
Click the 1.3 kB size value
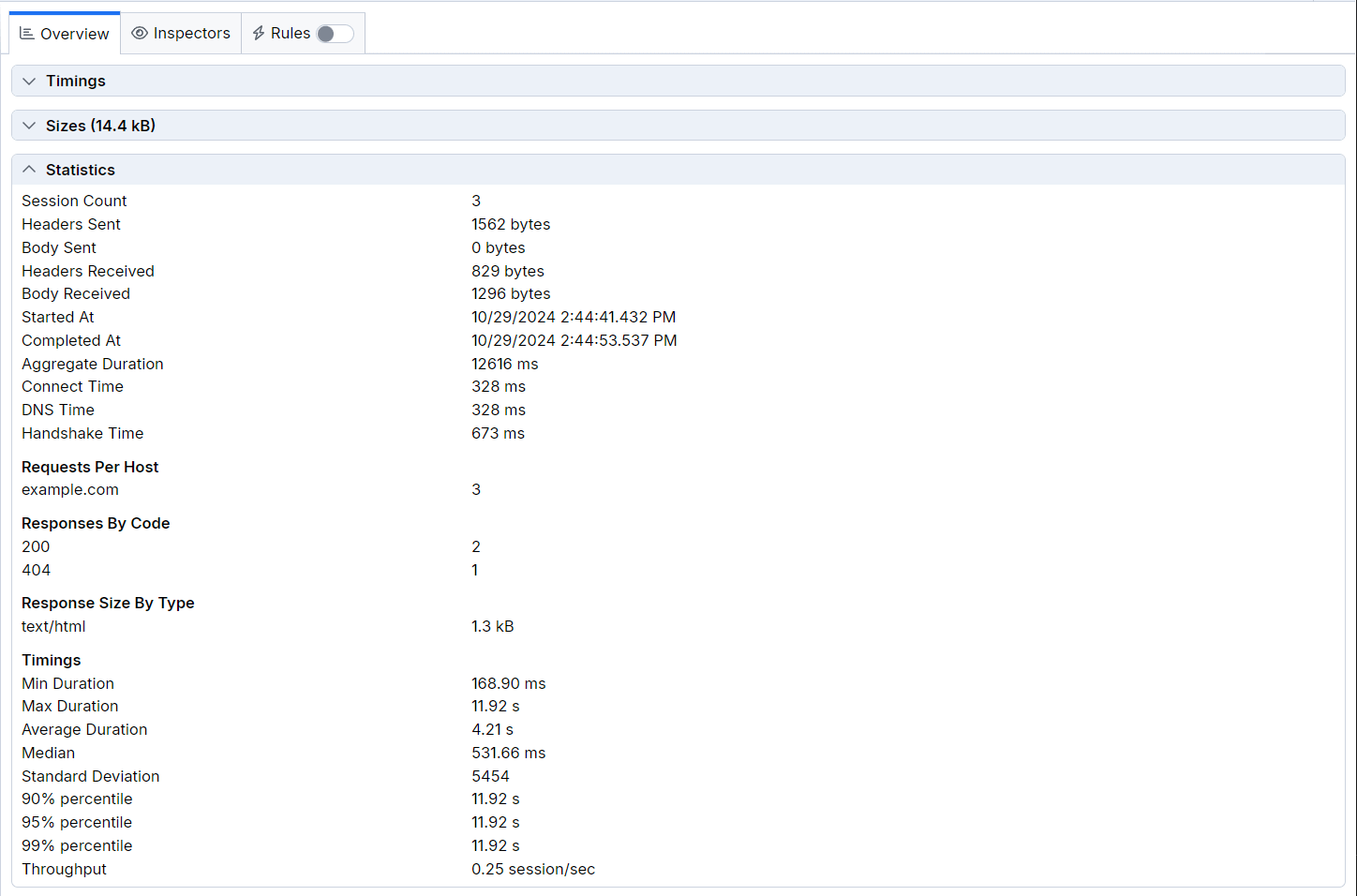[493, 626]
